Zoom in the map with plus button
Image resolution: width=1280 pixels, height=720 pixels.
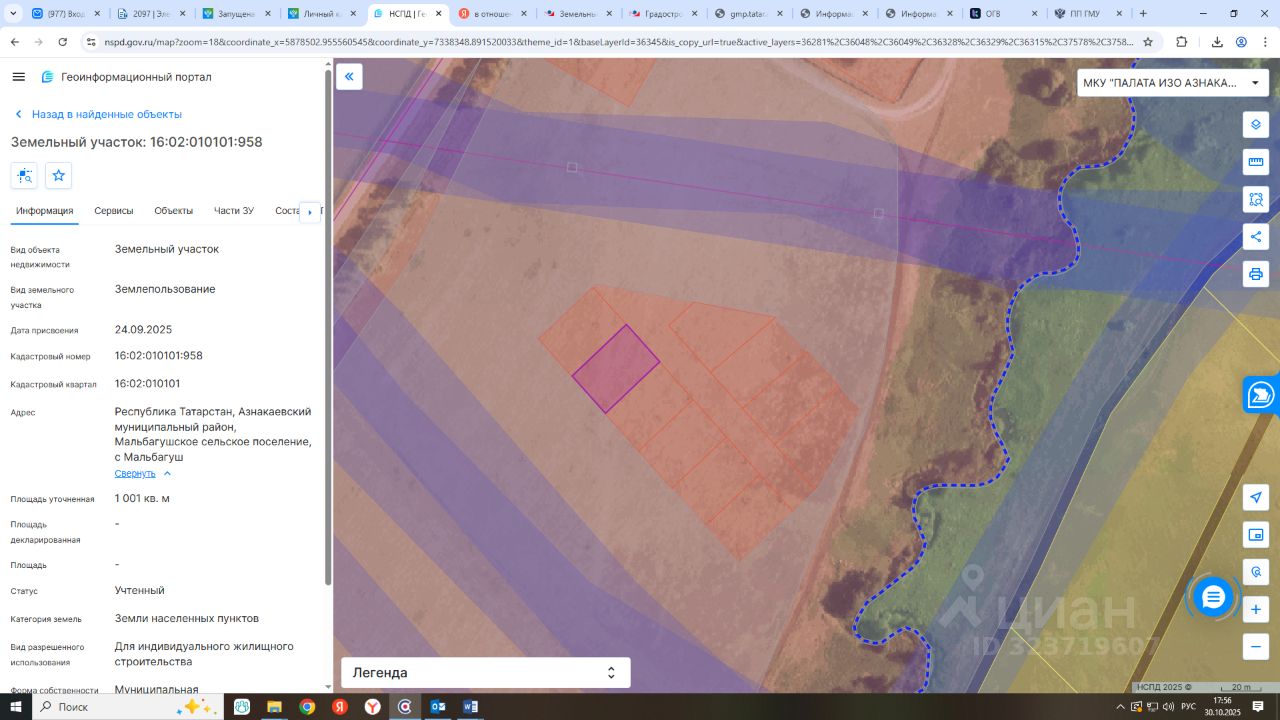pos(1256,609)
